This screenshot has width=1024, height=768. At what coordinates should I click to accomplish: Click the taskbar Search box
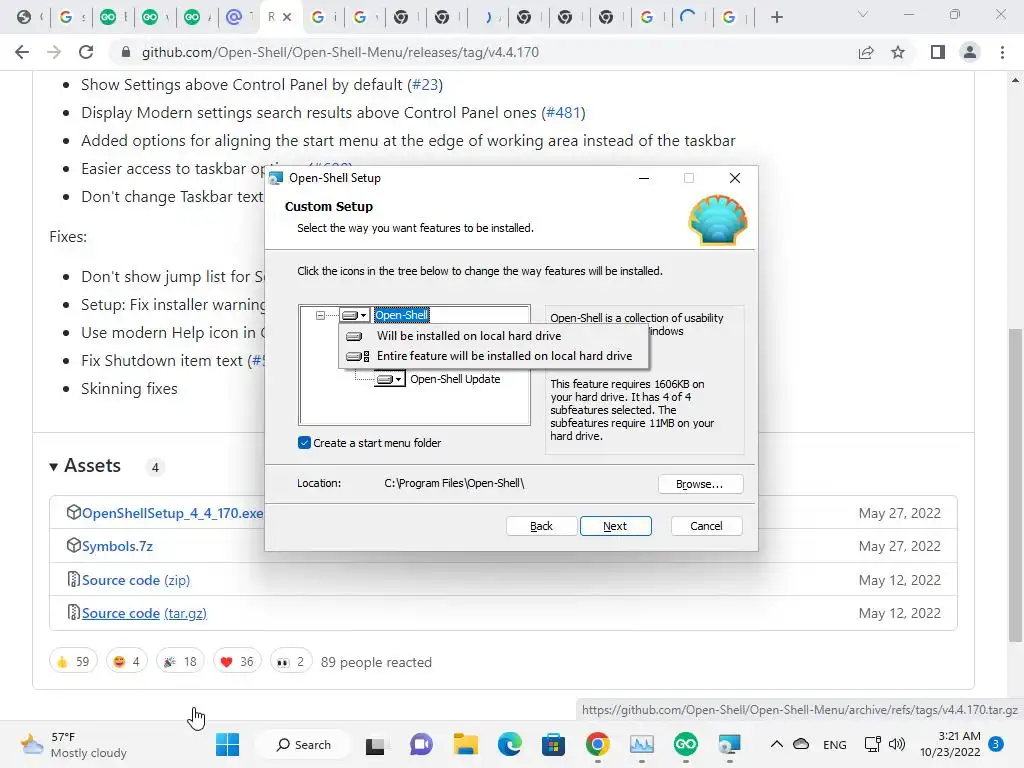pyautogui.click(x=304, y=744)
